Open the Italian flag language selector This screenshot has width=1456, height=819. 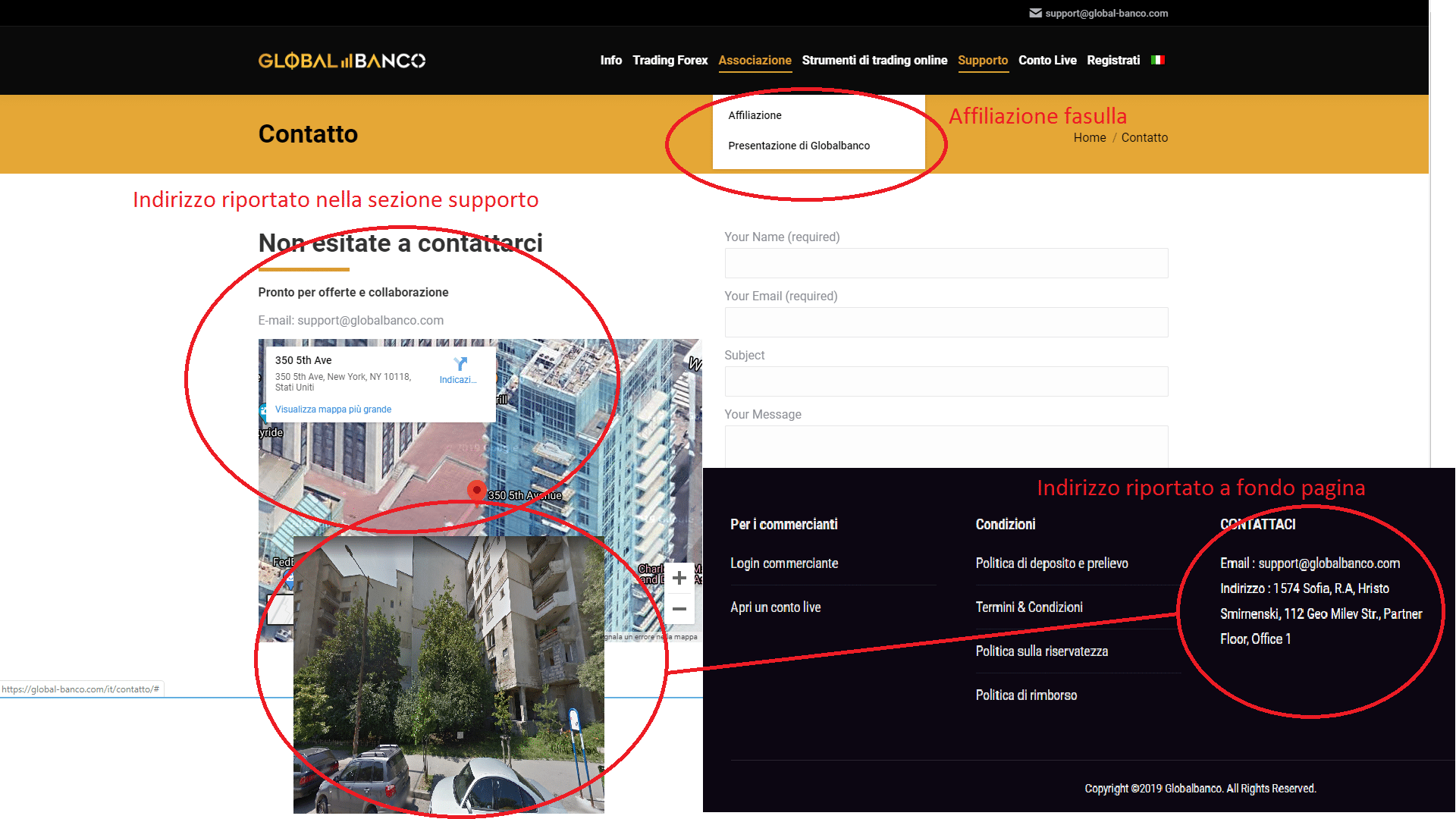click(1157, 60)
